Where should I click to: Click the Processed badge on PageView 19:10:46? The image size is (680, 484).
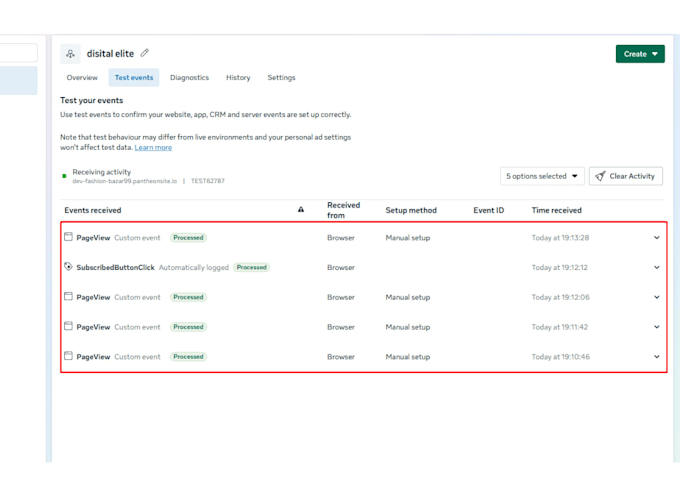point(188,356)
